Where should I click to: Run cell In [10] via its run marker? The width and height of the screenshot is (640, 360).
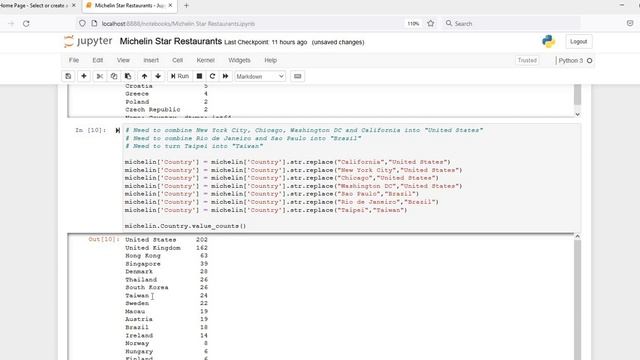pyautogui.click(x=118, y=131)
